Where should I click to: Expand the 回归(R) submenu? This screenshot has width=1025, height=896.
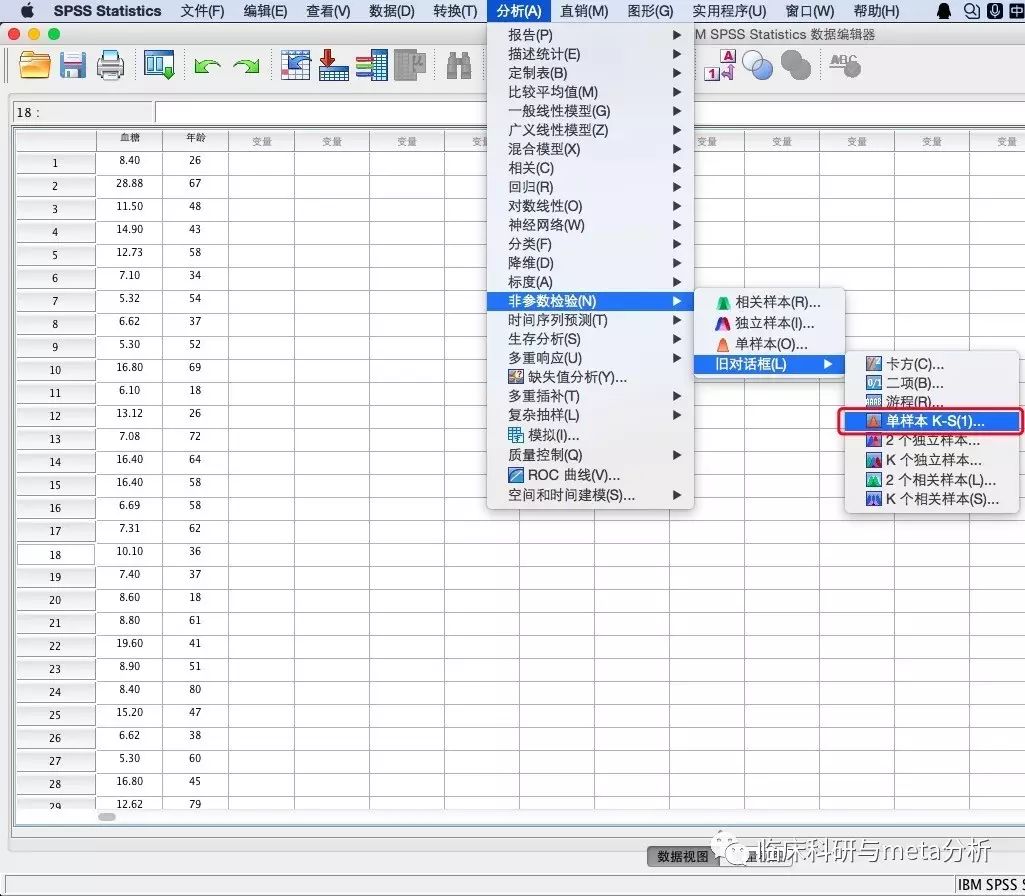[x=590, y=187]
